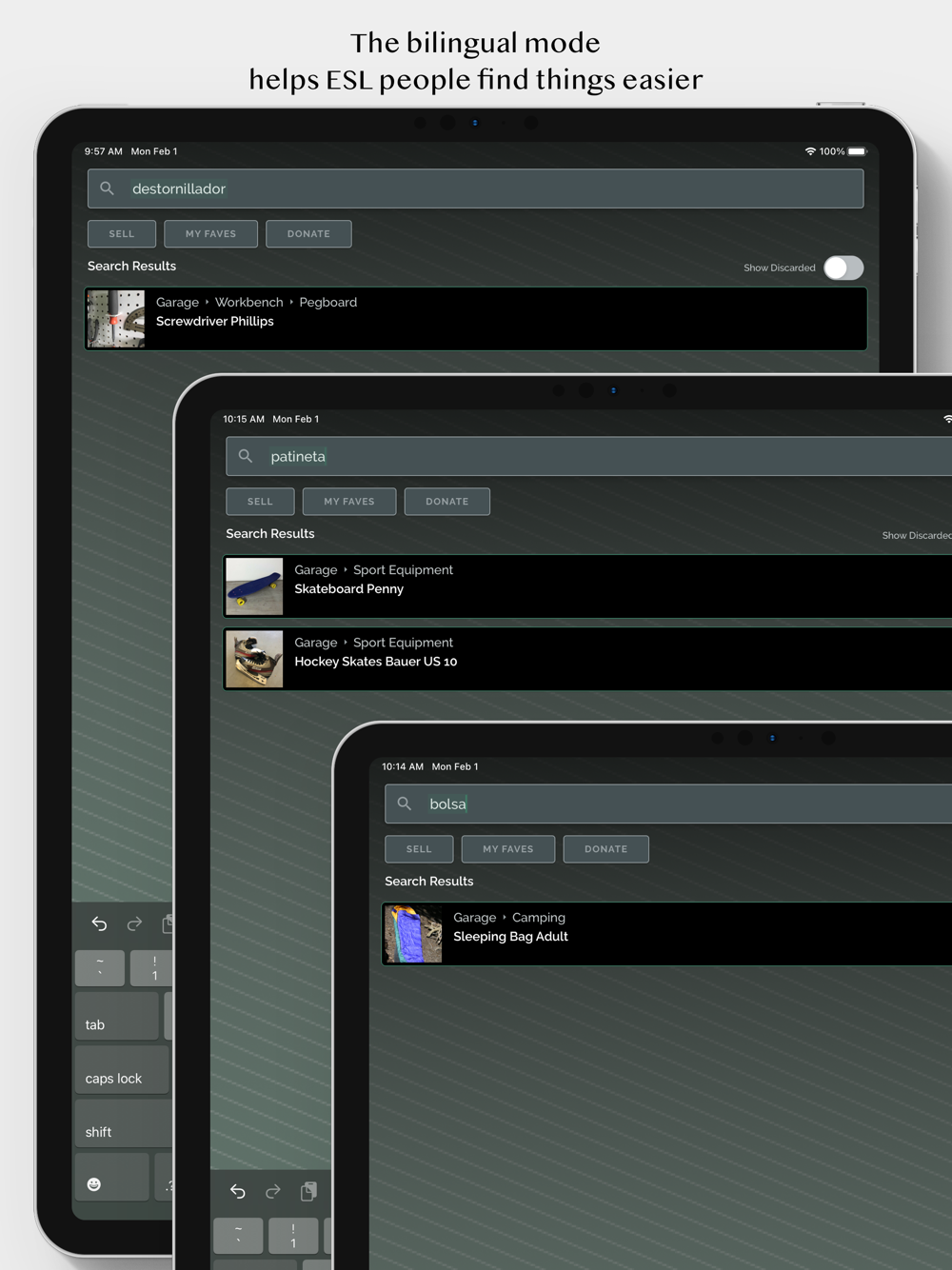The image size is (952, 1270).
Task: Tap tilde key on back iPad keyboard
Action: click(x=100, y=968)
